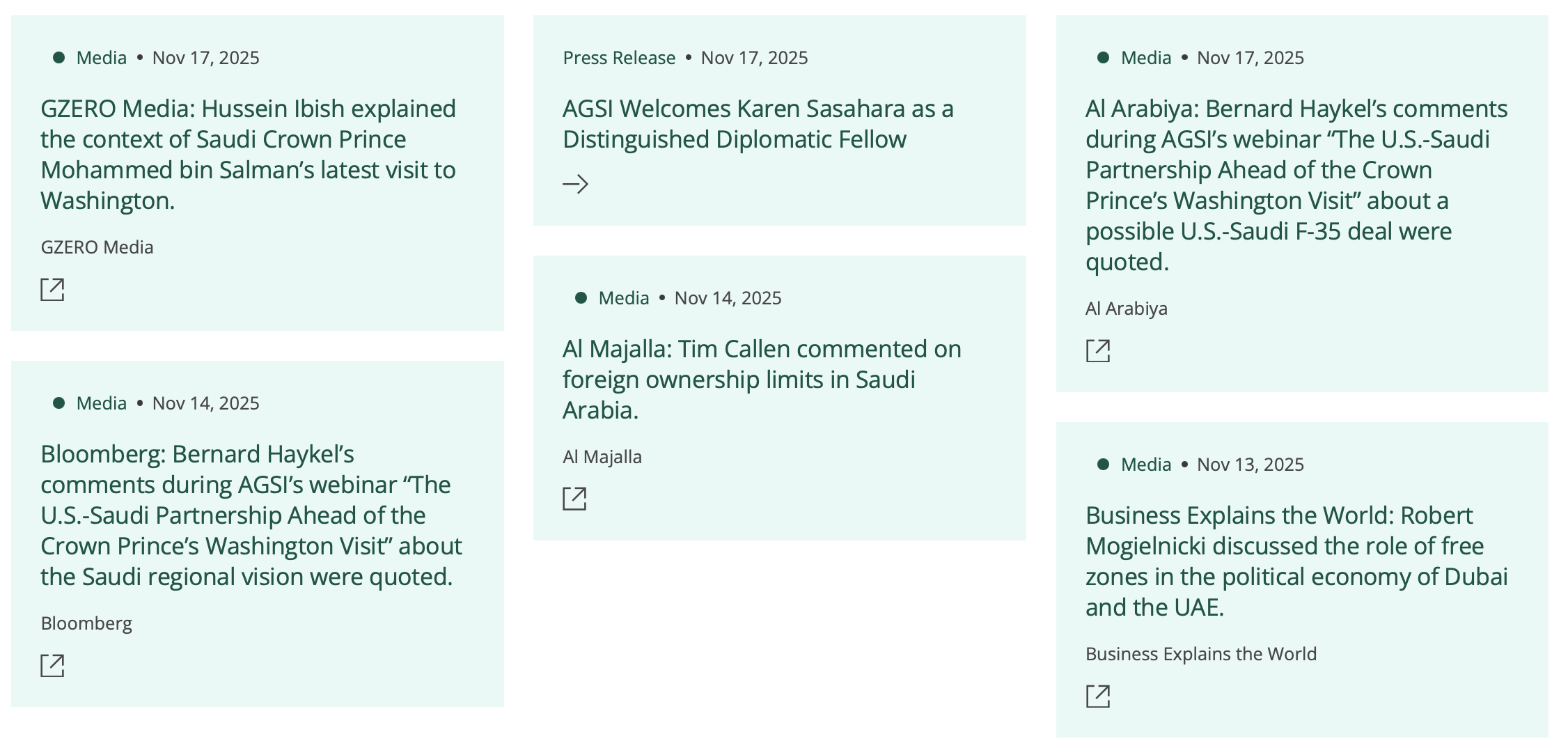Open Bloomberg Bernard Haykel webinar headline
Viewport: 1568px width, 755px height.
pyautogui.click(x=251, y=515)
